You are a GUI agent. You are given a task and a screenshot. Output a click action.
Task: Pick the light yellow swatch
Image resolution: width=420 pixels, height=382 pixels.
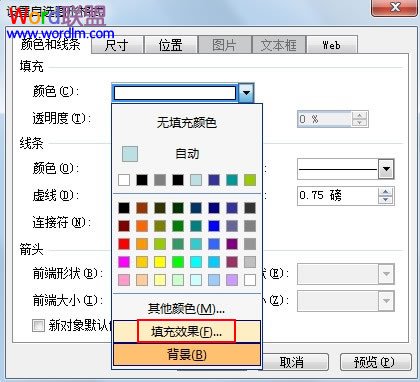(x=160, y=280)
